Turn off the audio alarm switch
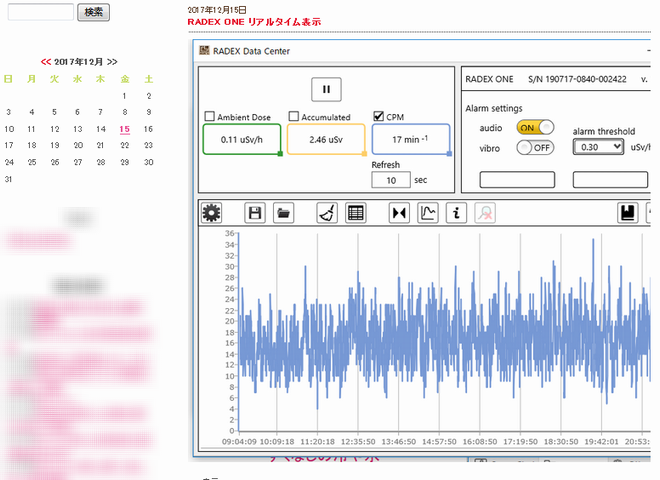Image resolution: width=660 pixels, height=480 pixels. [x=535, y=127]
